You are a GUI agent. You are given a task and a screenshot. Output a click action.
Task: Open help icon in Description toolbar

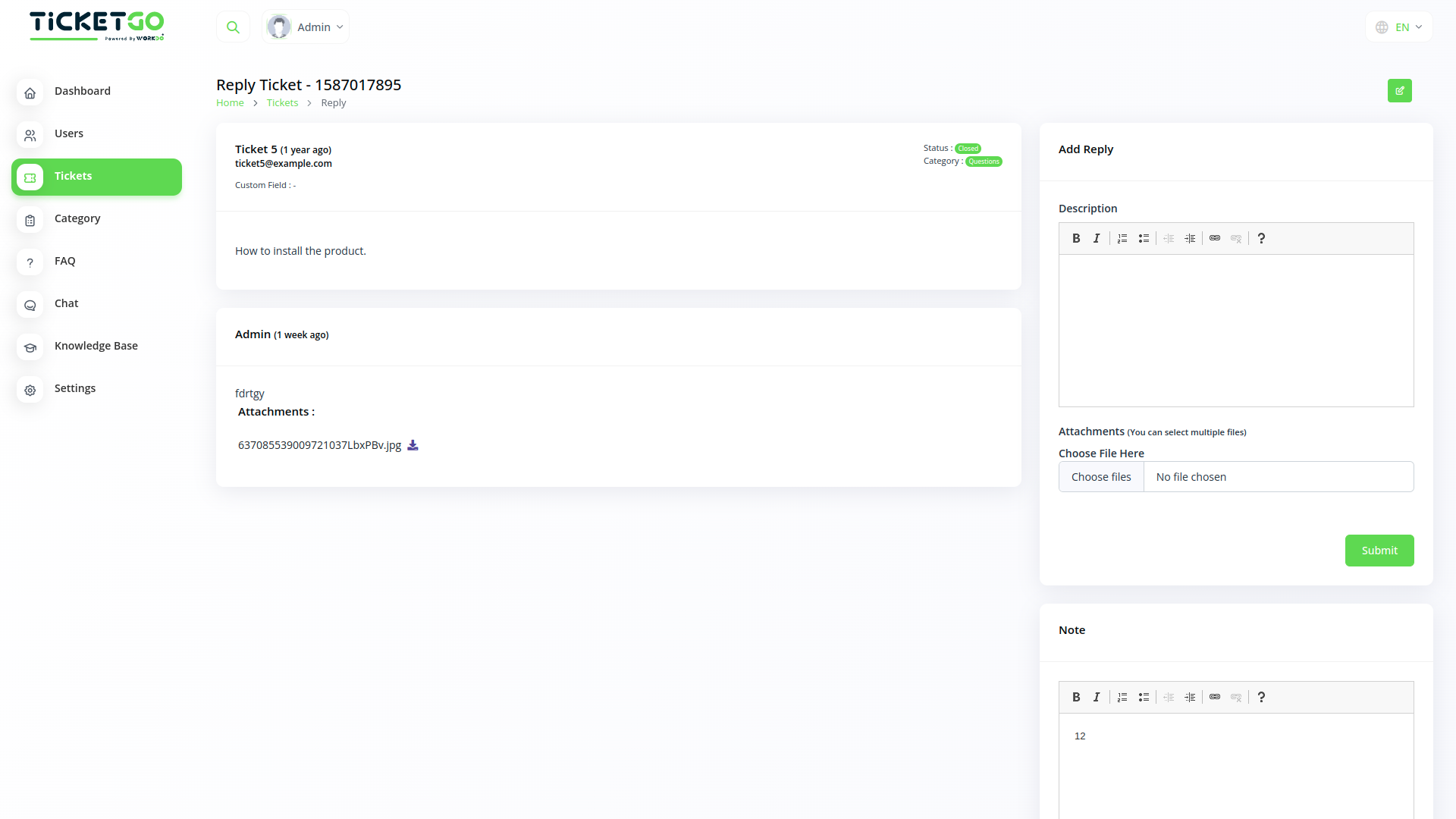pyautogui.click(x=1261, y=239)
